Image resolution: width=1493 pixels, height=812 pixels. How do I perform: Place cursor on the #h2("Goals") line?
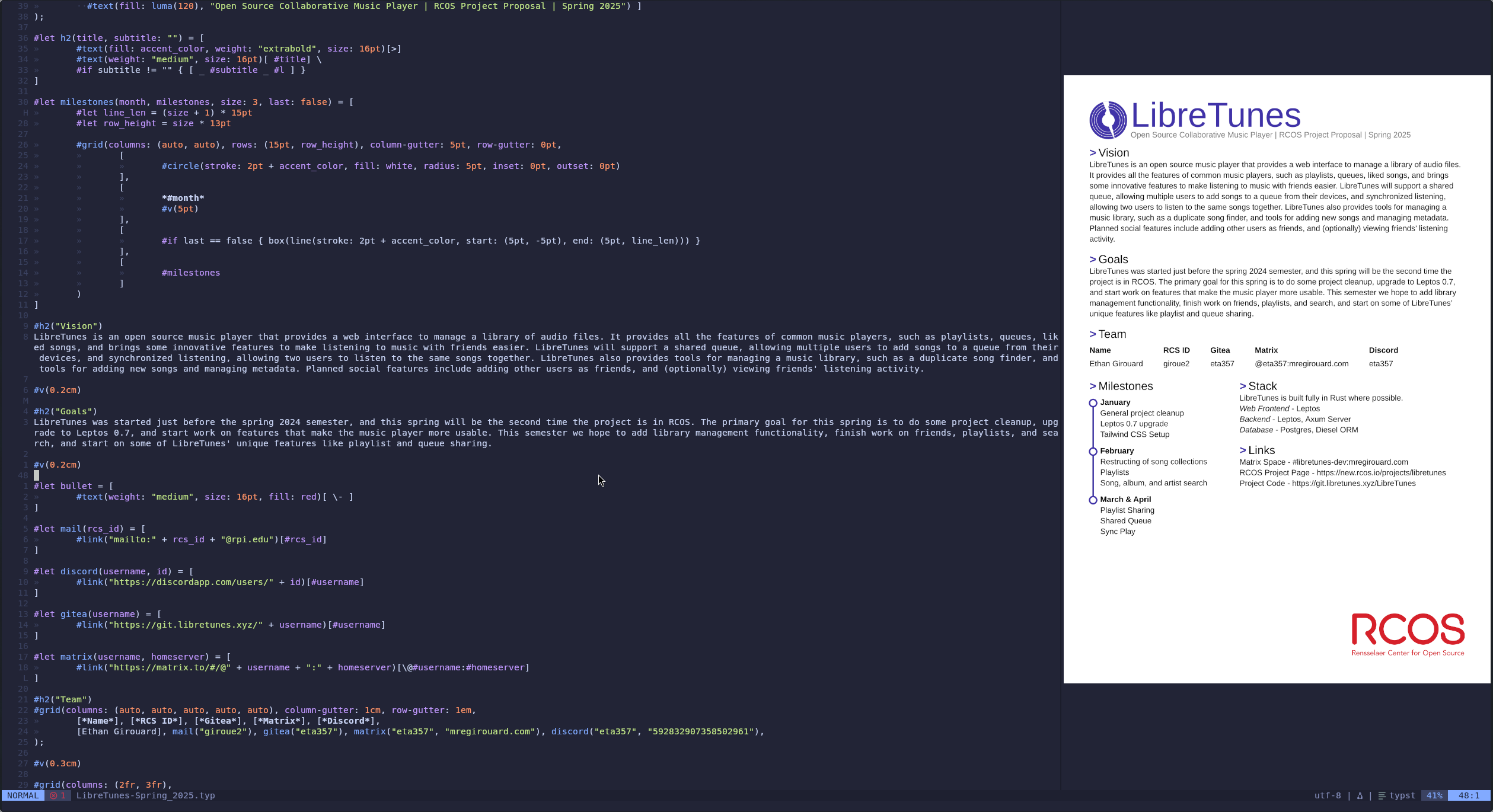[65, 411]
